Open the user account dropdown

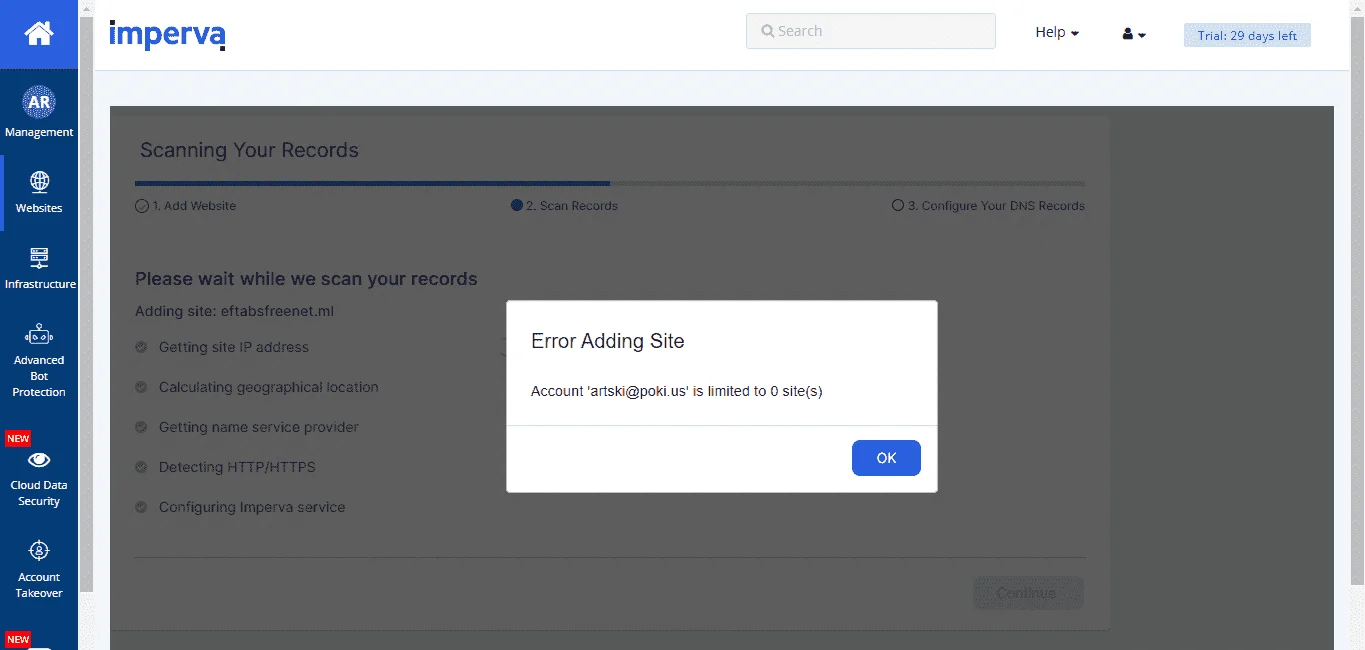coord(1134,34)
